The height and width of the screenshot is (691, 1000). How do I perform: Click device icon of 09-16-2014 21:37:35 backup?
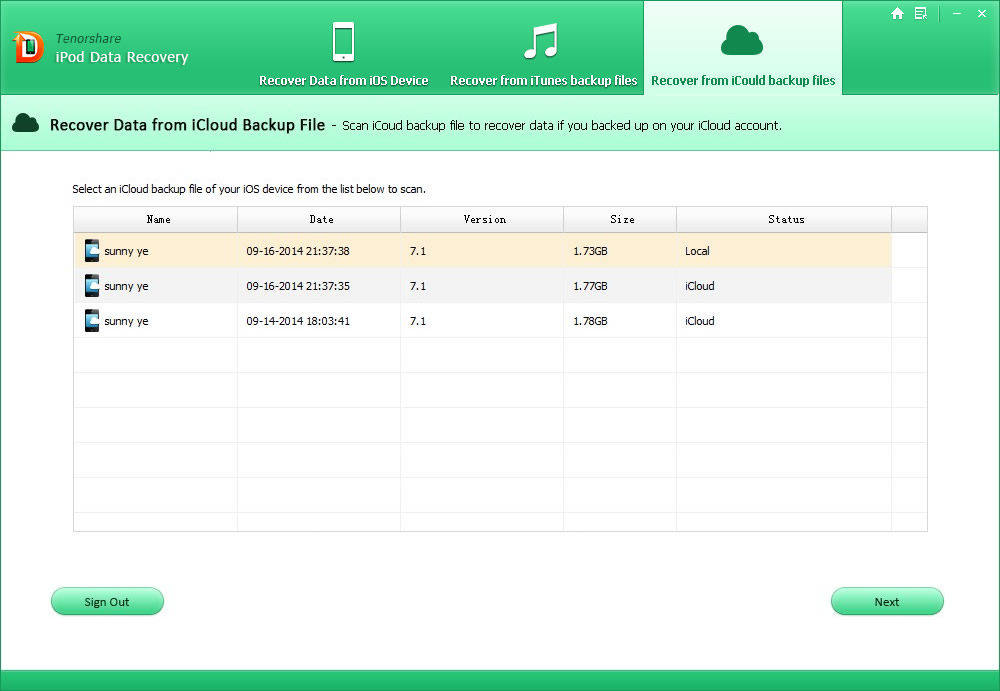tap(92, 285)
